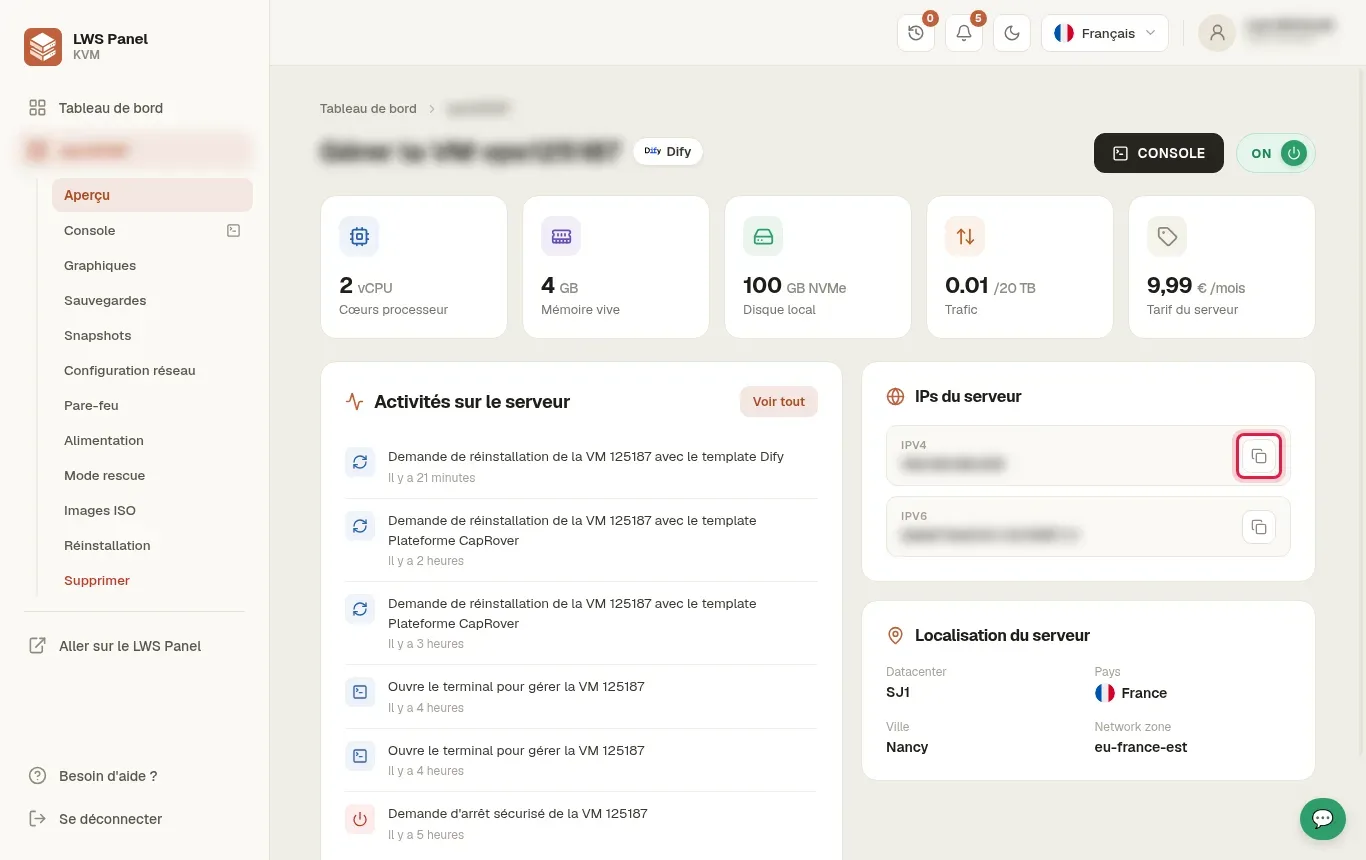Click the vCPU processor card icon
This screenshot has width=1366, height=860.
(359, 236)
